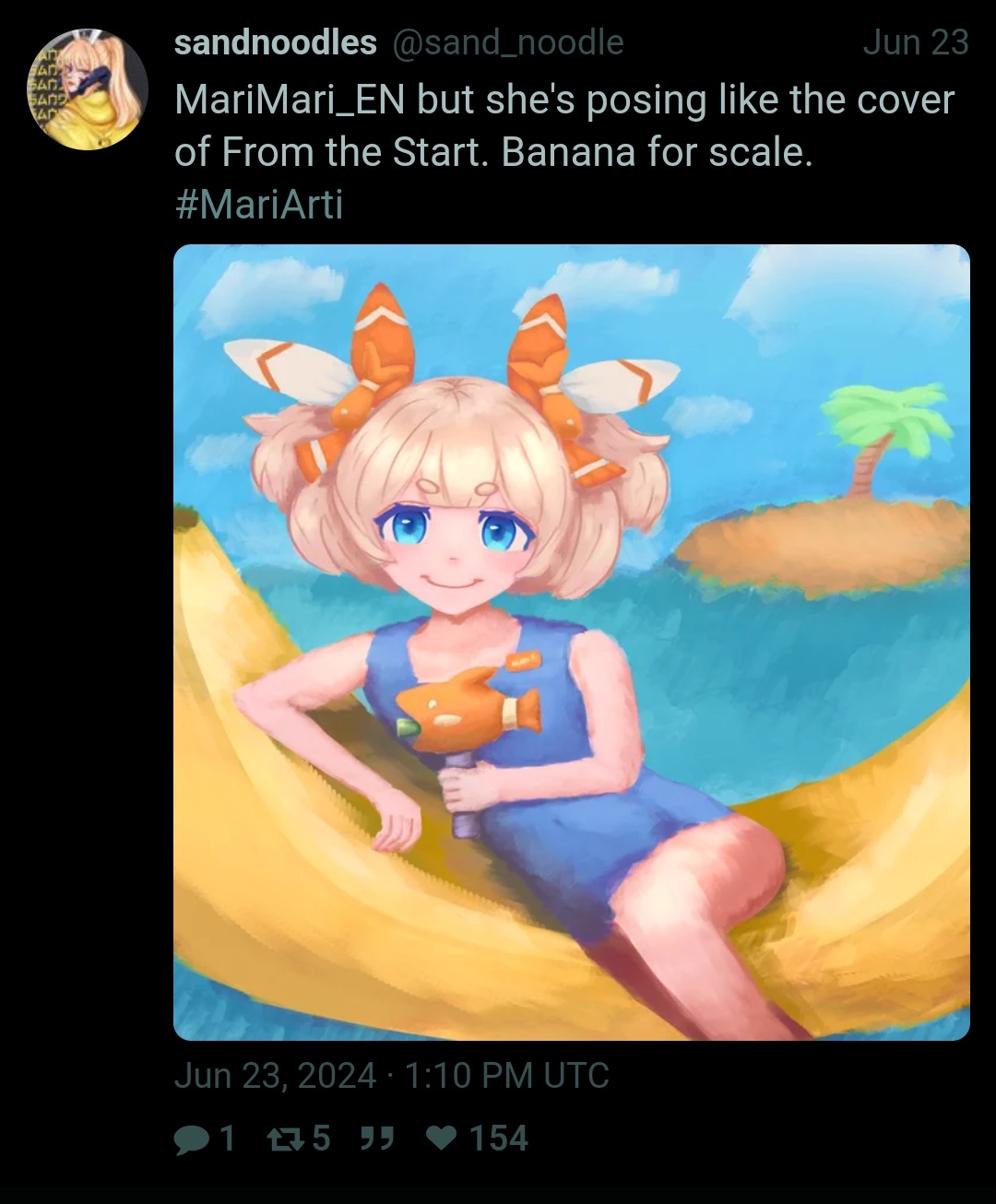Like the tweet with the heart icon

[x=443, y=1140]
